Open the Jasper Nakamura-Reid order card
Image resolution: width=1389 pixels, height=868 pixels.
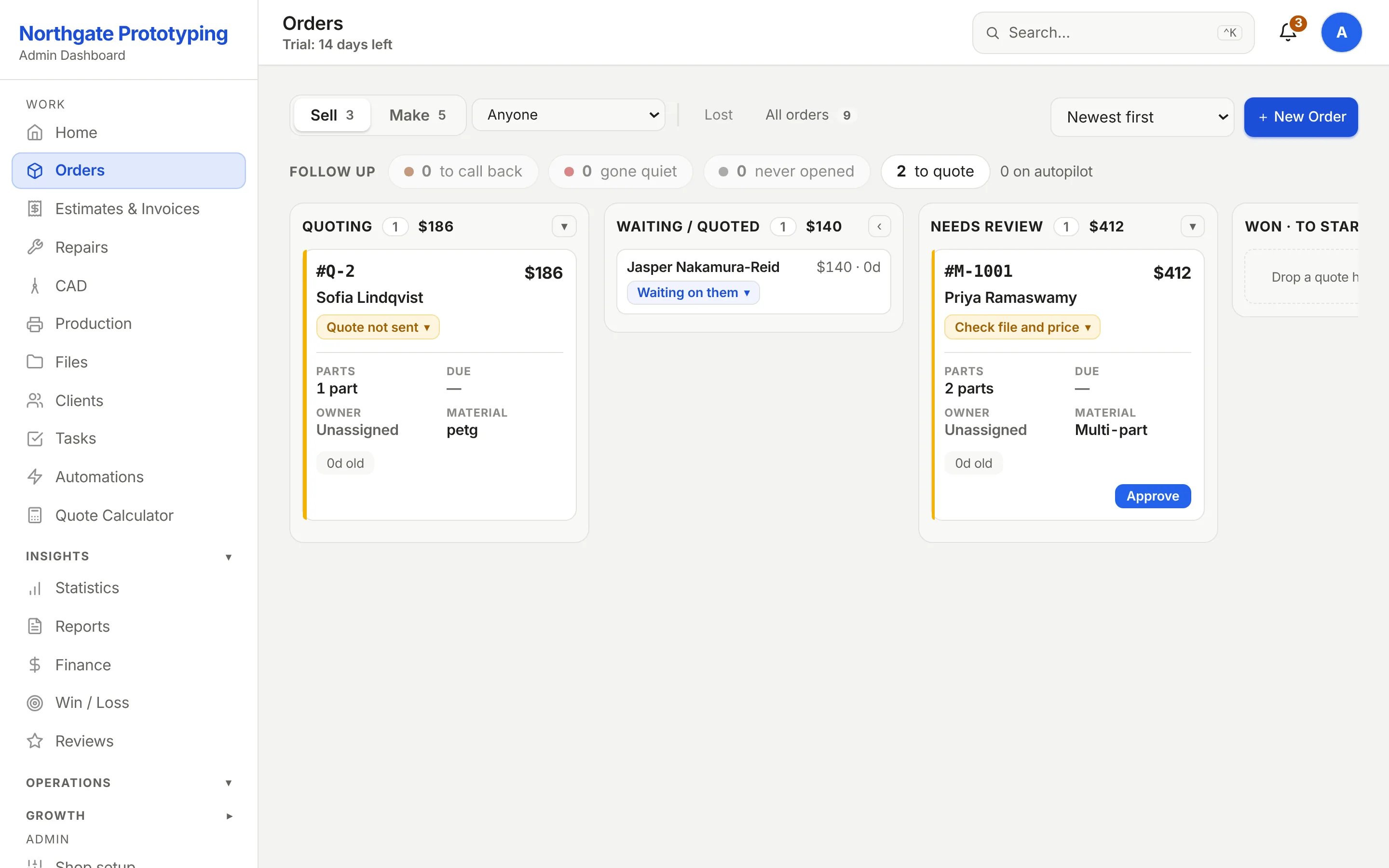[754, 281]
